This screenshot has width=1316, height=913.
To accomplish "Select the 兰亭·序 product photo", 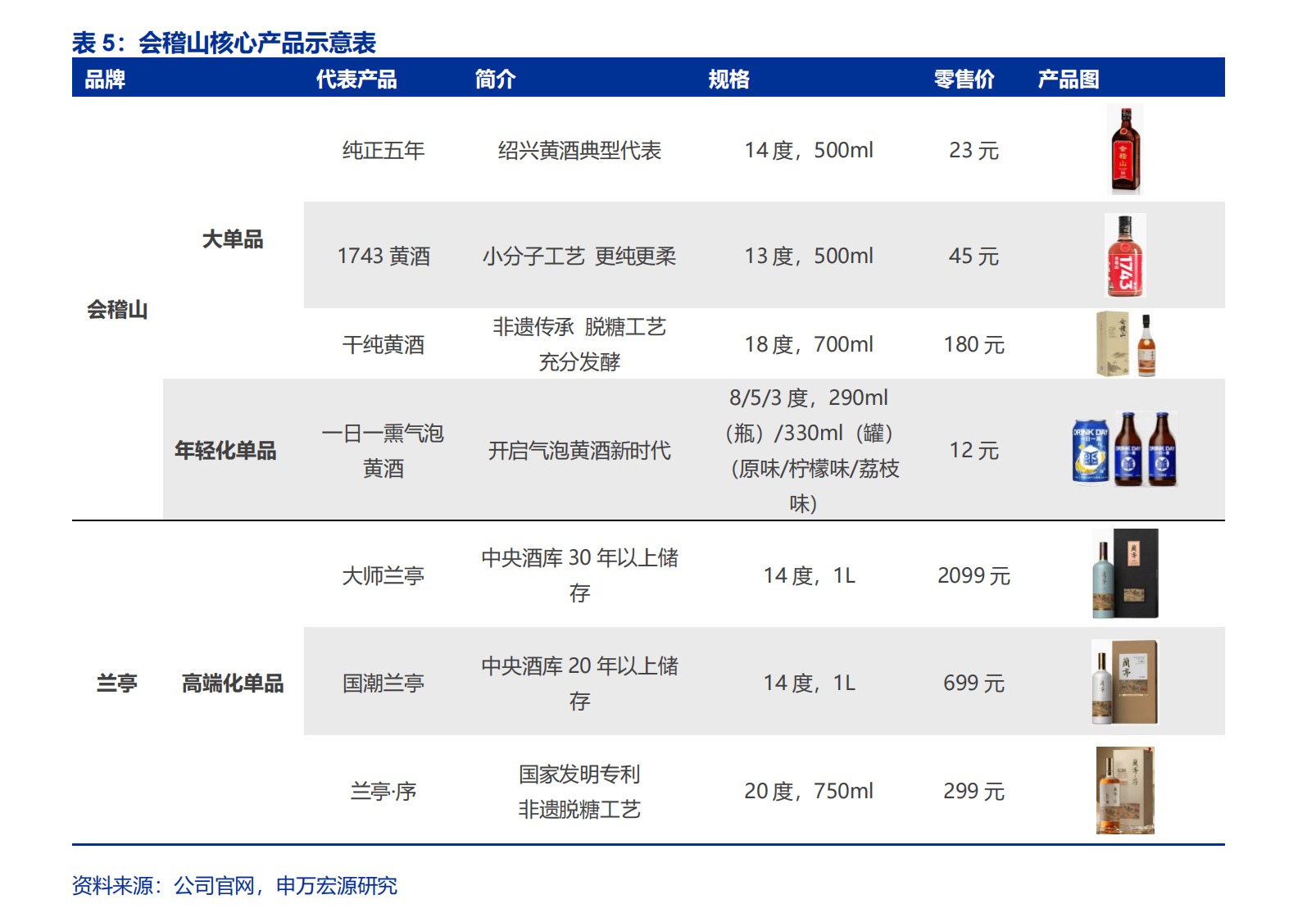I will click(1125, 790).
